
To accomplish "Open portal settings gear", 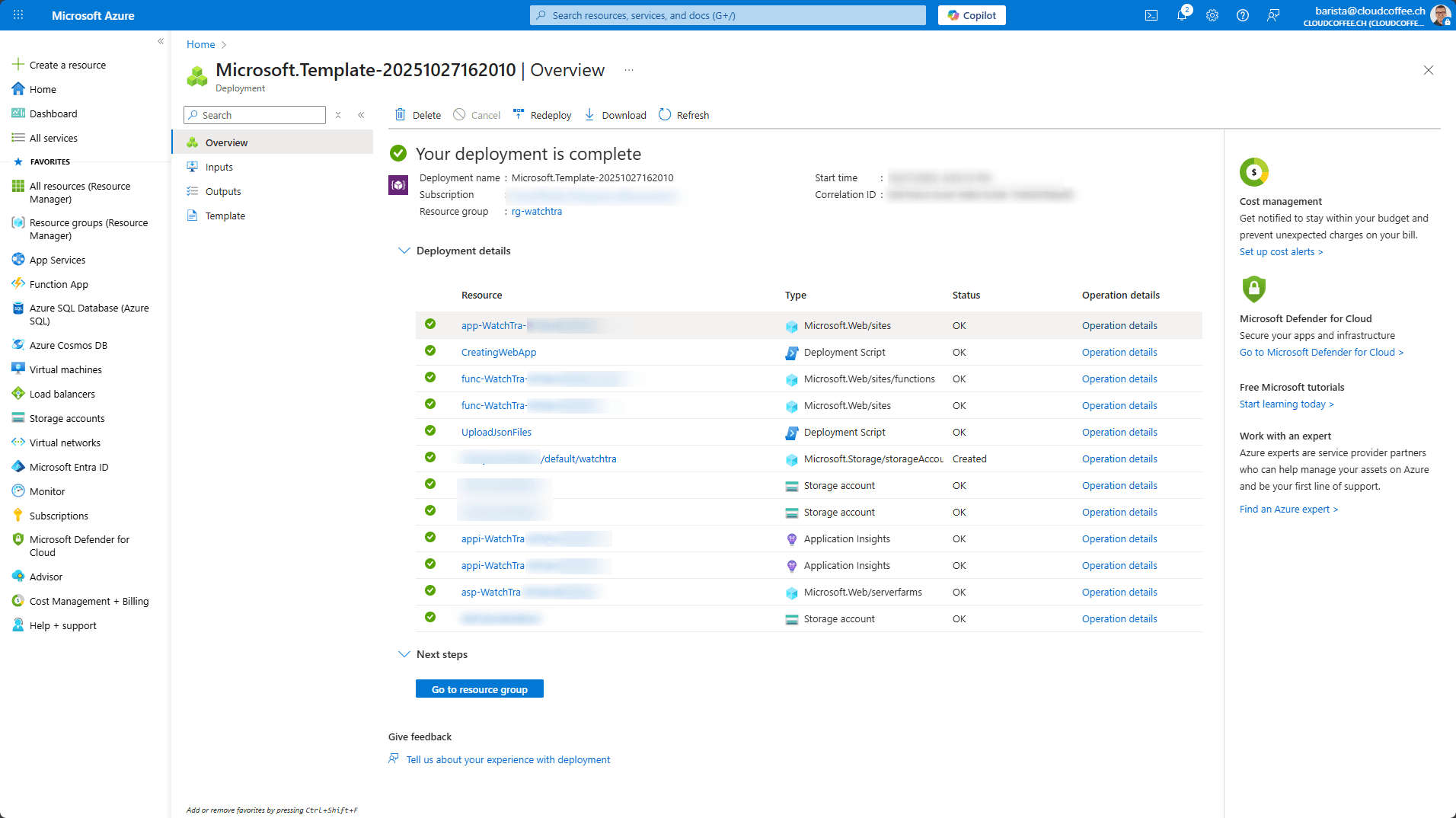I will (x=1212, y=15).
